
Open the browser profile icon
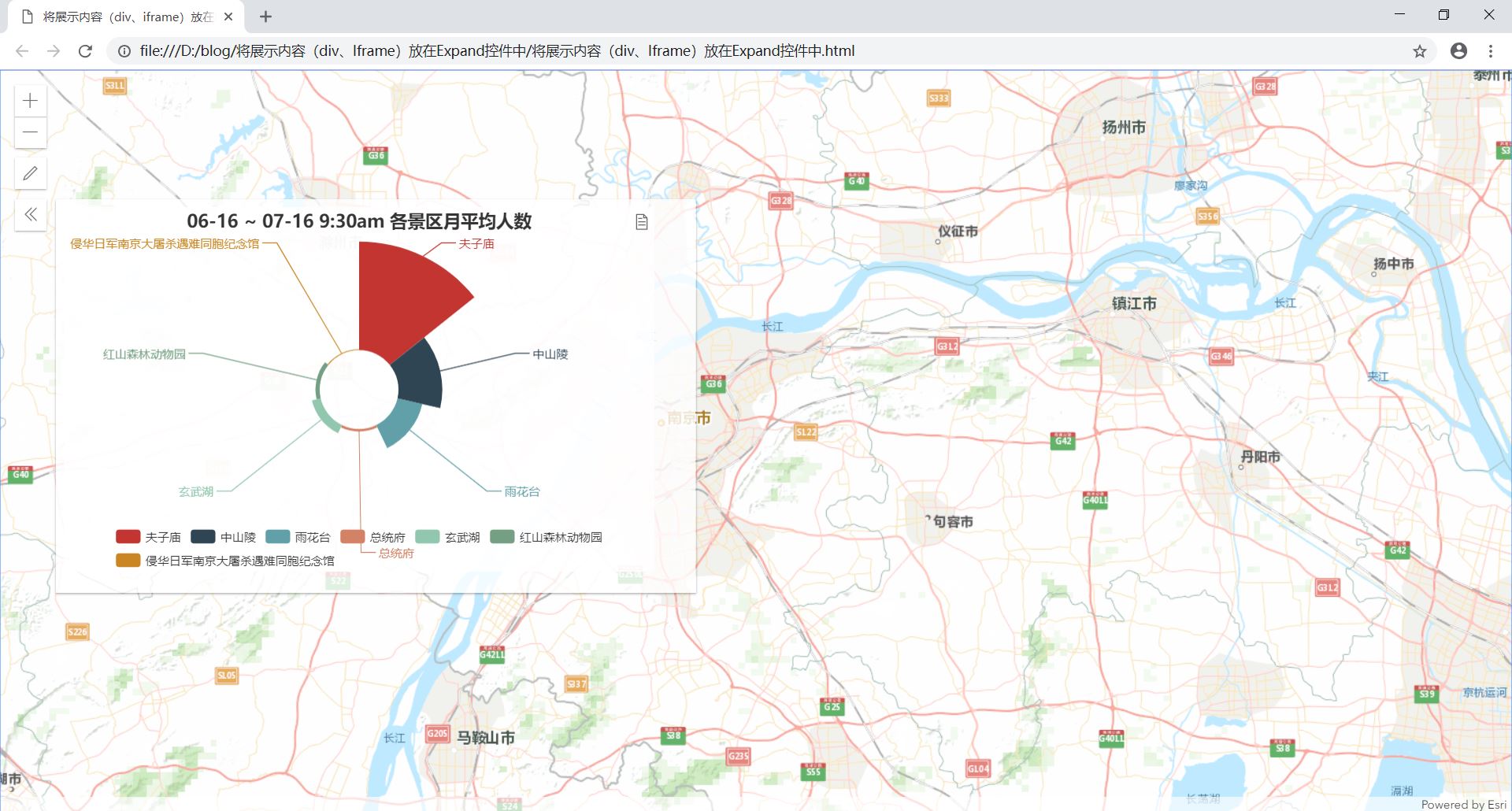1458,51
